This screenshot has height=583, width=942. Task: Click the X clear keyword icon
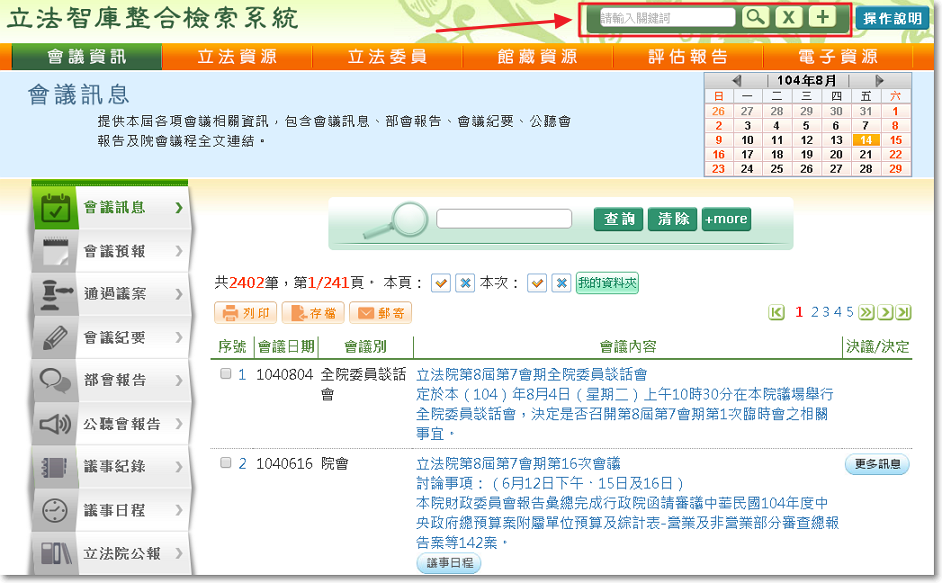pos(788,18)
